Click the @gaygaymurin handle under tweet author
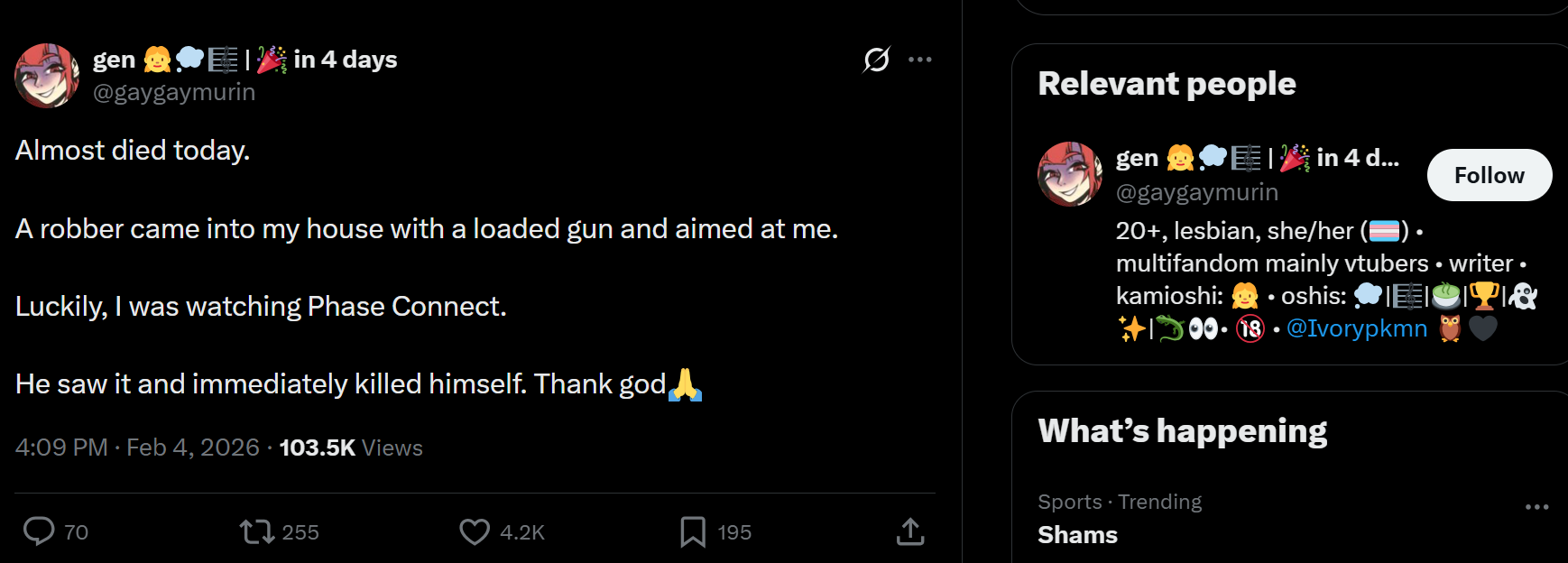 pos(174,92)
